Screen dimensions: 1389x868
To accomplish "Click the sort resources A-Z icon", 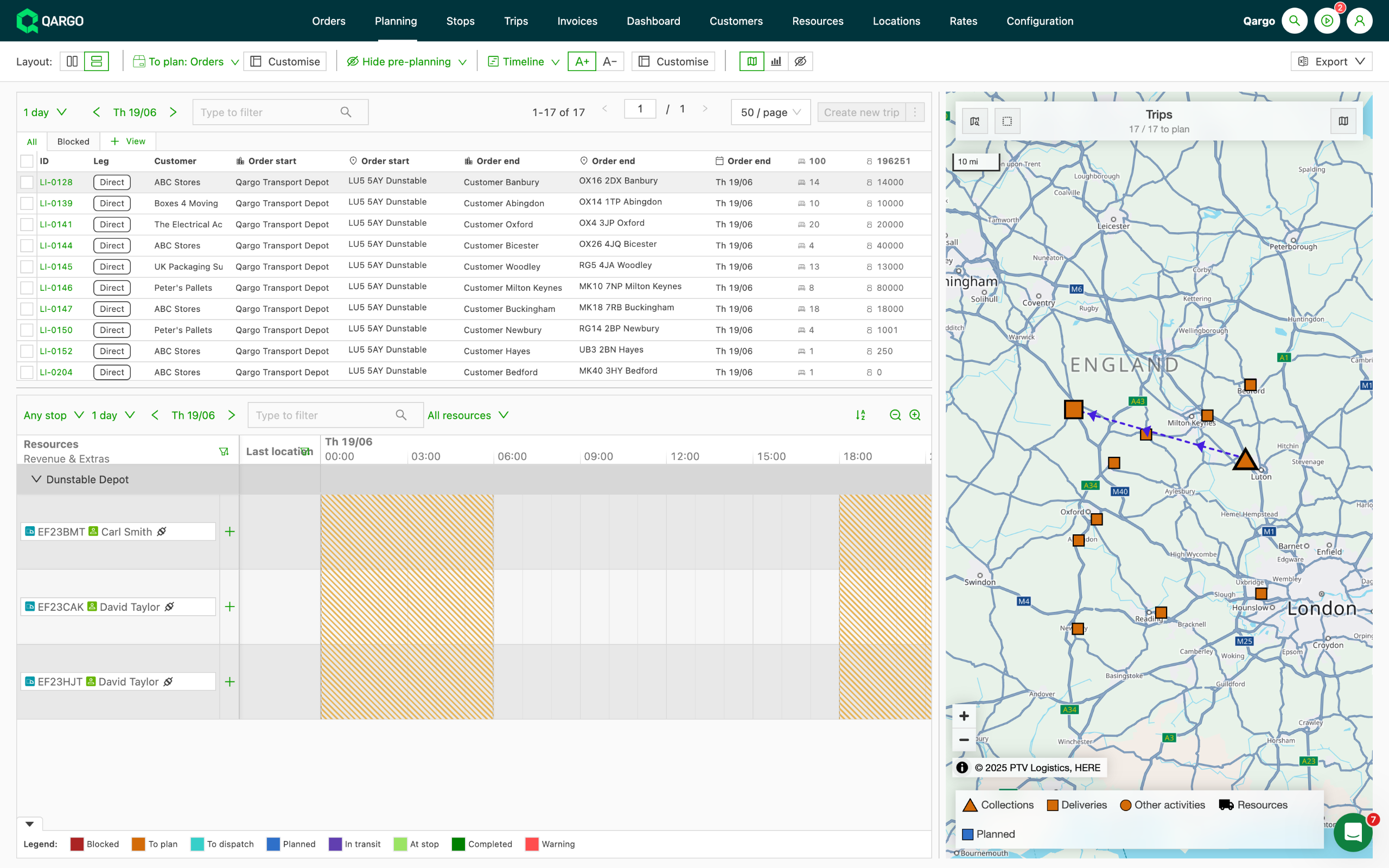I will (861, 415).
